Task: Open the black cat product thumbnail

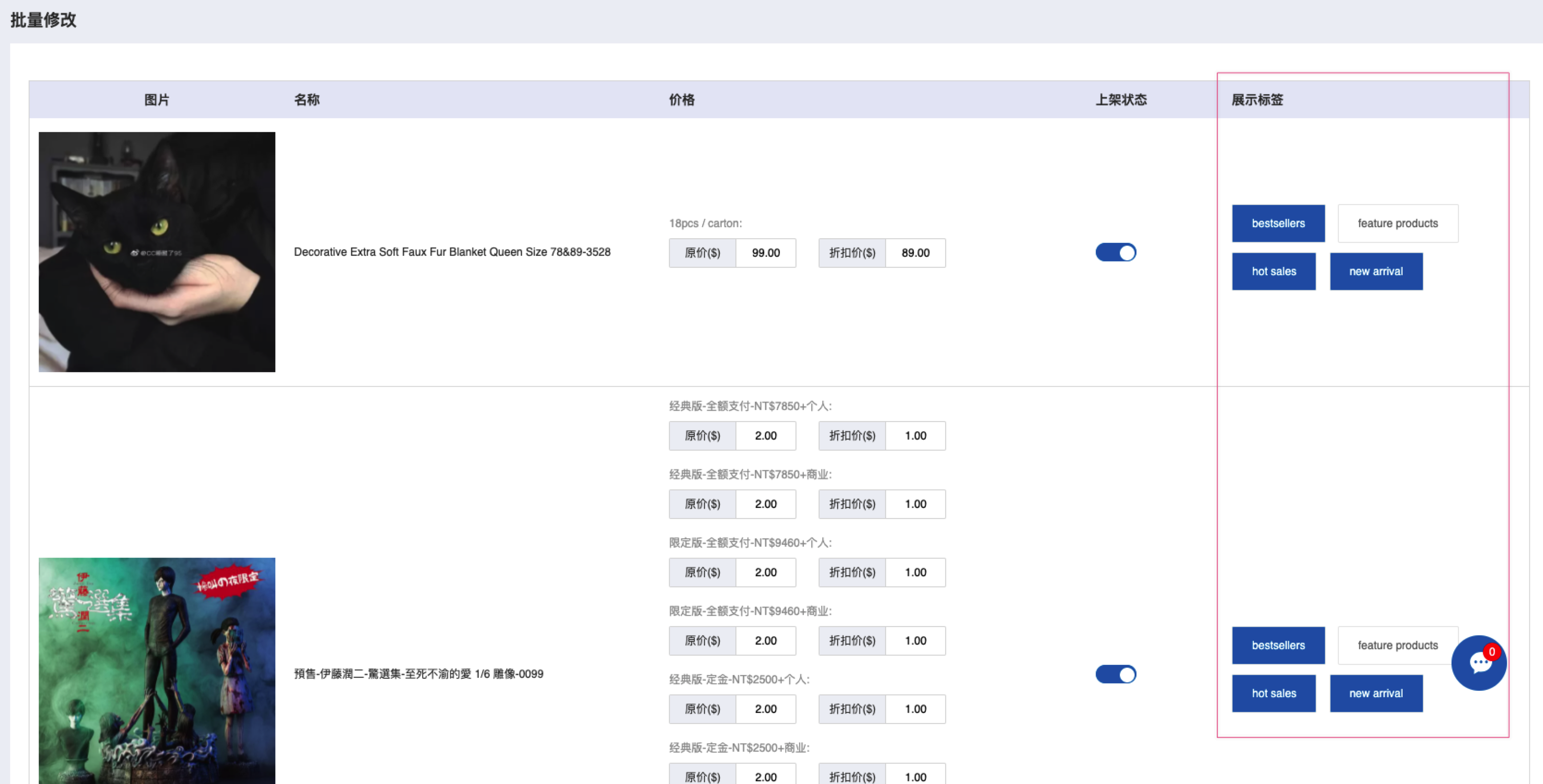Action: [x=157, y=252]
